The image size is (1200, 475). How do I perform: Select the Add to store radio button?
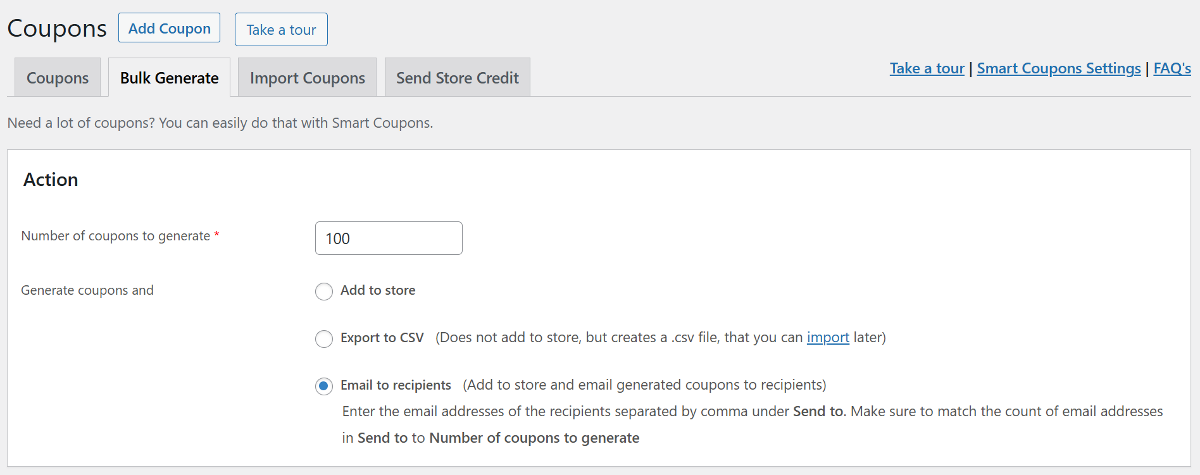point(324,291)
